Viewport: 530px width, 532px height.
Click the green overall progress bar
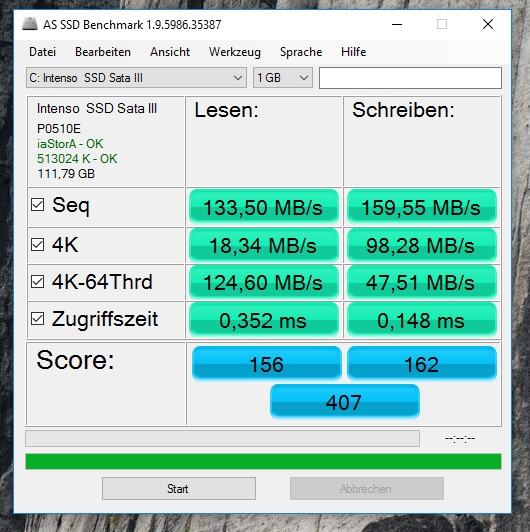tap(263, 462)
